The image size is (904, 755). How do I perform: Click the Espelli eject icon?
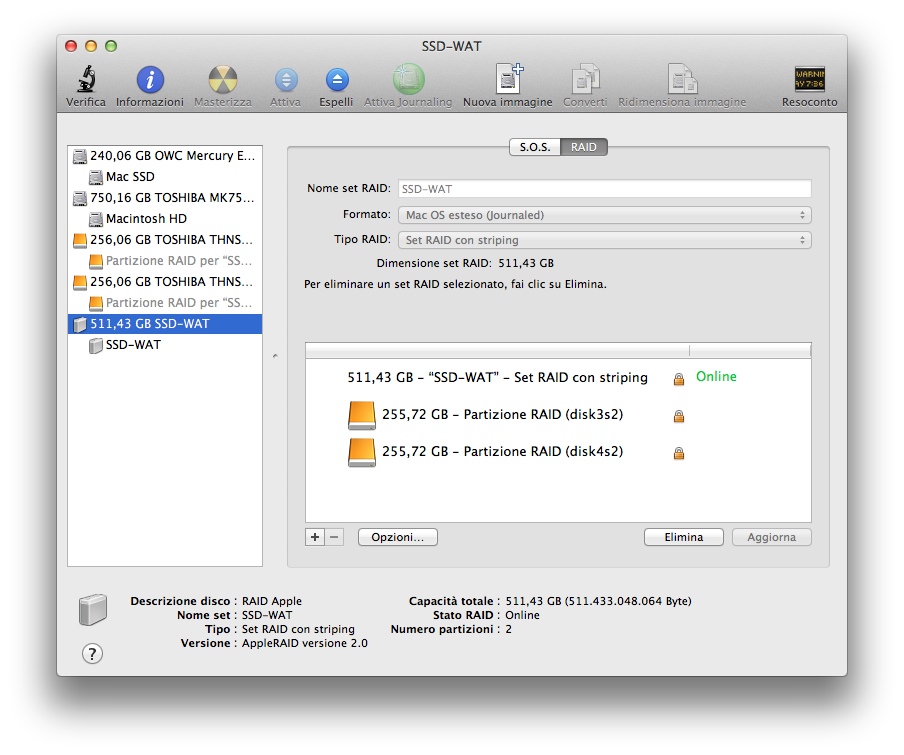(336, 80)
